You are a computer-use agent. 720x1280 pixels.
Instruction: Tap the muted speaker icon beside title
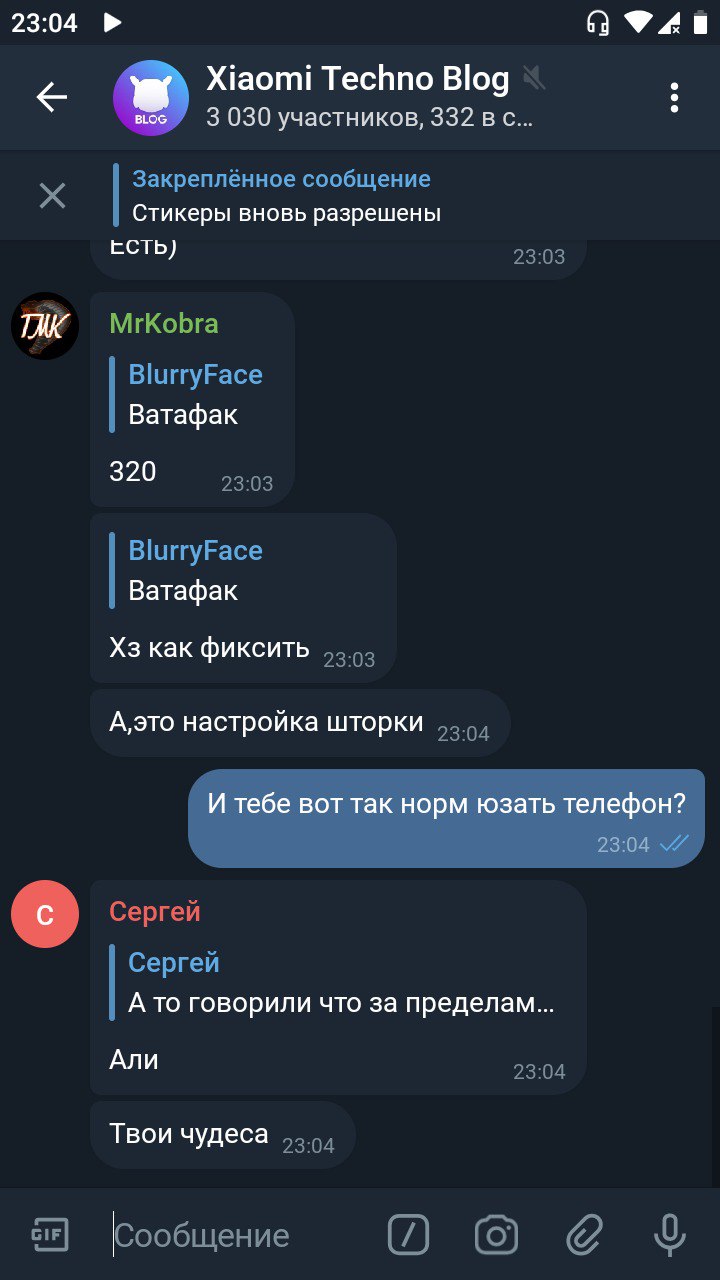click(534, 78)
